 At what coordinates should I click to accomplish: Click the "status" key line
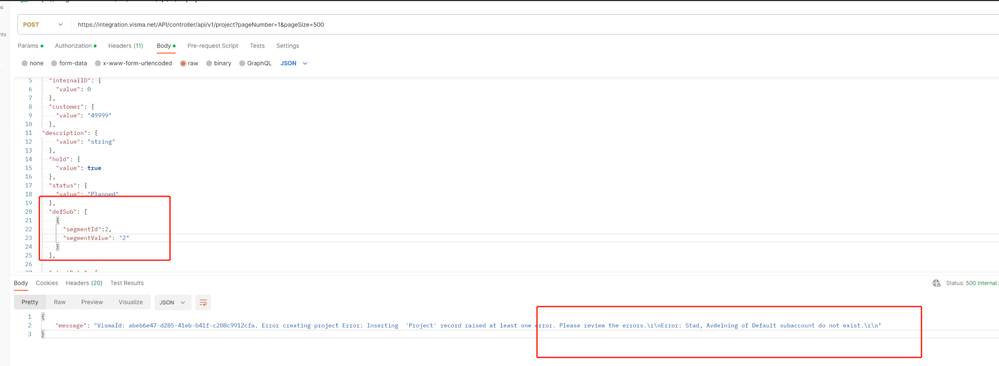click(67, 185)
